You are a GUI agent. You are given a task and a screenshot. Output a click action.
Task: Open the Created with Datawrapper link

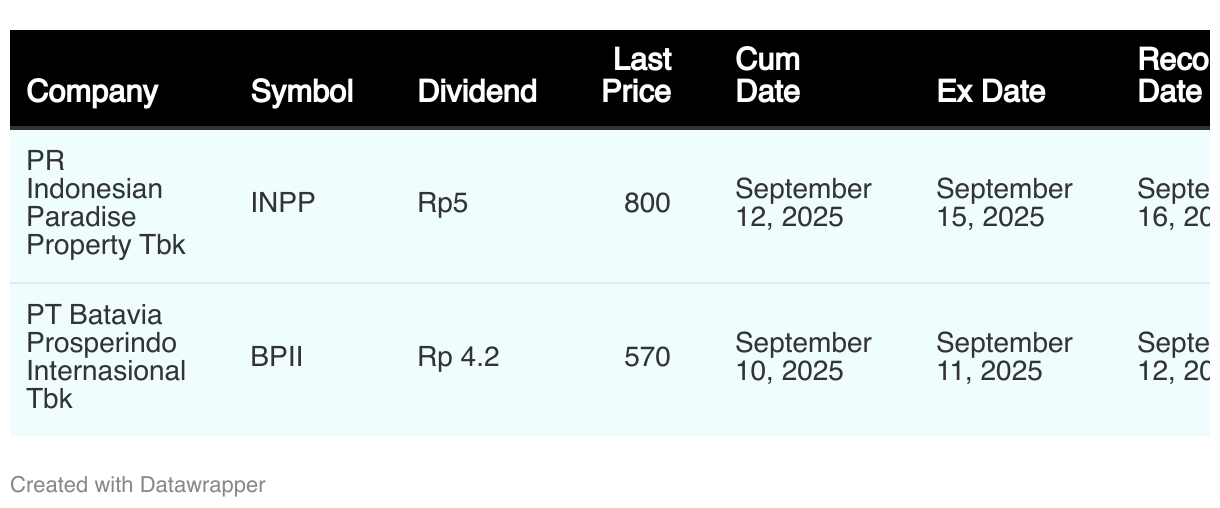(138, 485)
